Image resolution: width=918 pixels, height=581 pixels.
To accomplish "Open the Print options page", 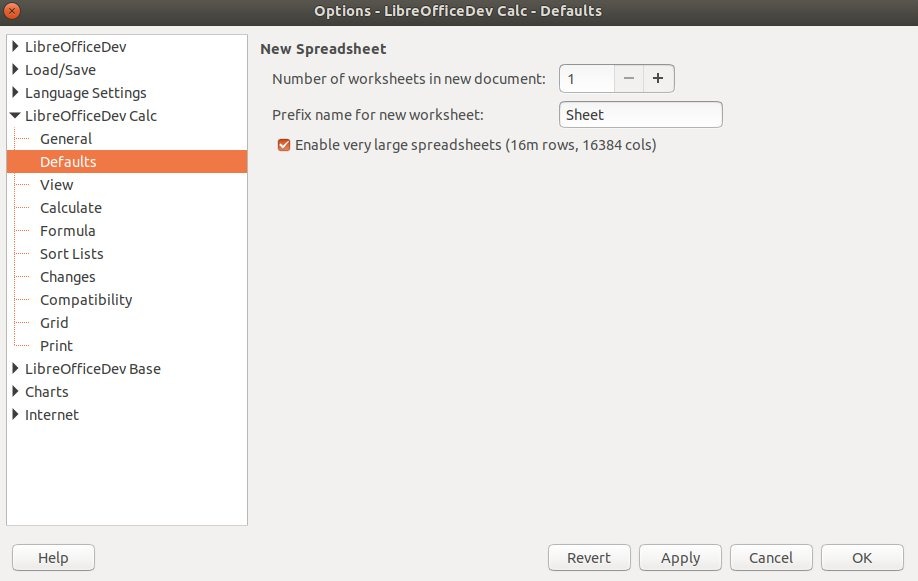I will coord(56,346).
